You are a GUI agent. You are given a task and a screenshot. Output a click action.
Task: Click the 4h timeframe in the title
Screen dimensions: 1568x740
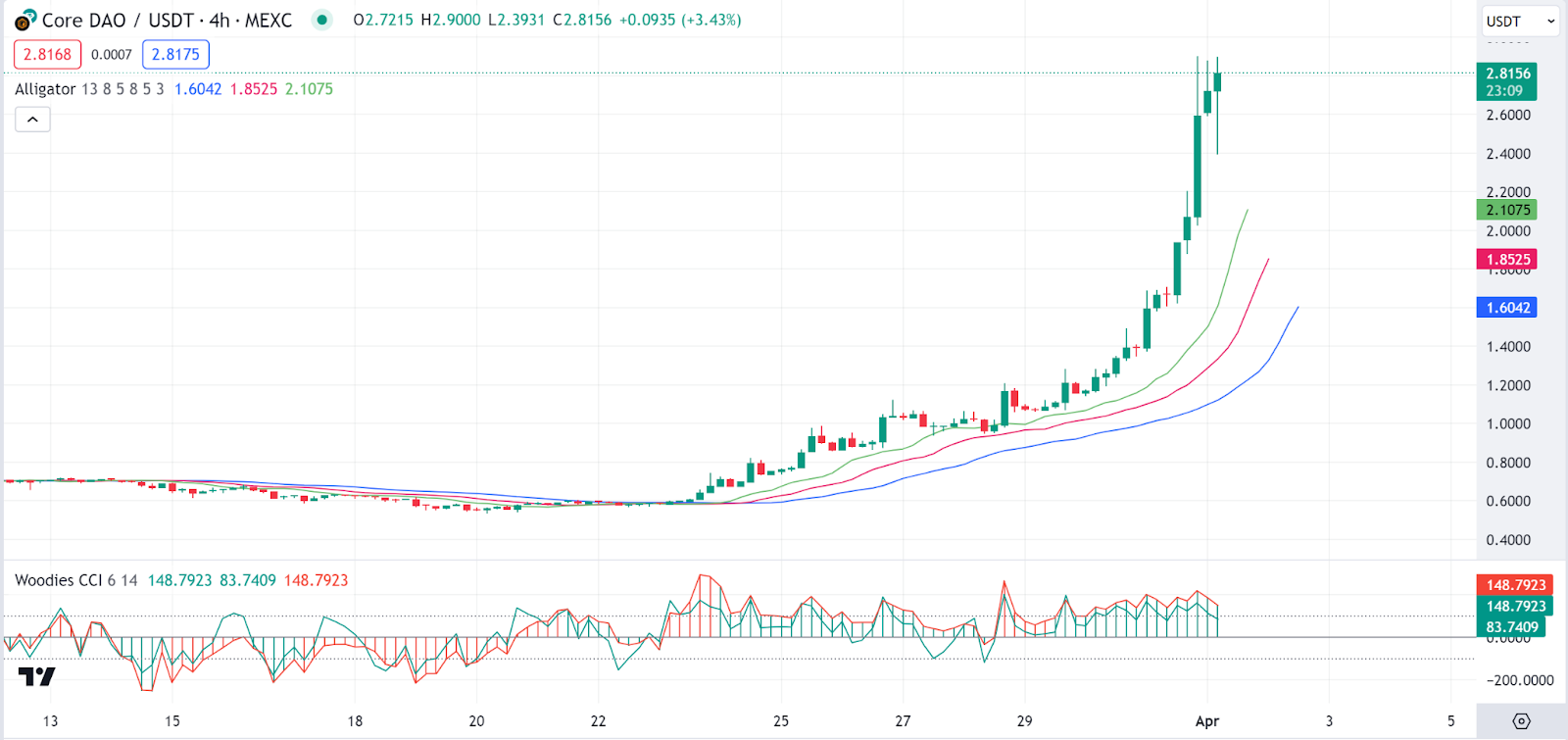220,20
